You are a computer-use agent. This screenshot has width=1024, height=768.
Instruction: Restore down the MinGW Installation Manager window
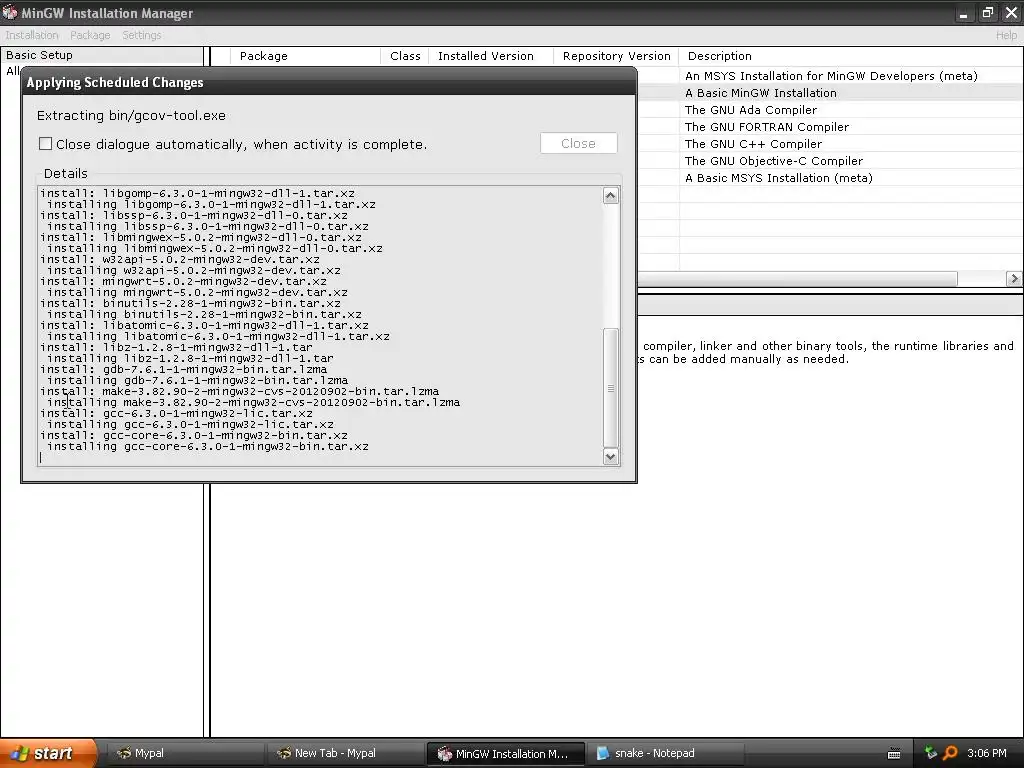tap(987, 13)
